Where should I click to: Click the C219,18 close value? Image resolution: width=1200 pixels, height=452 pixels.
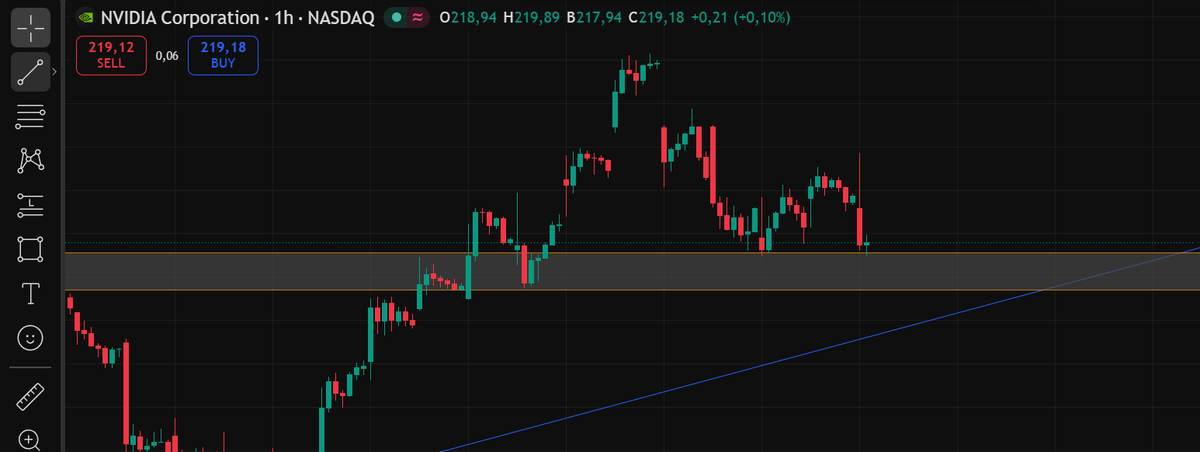[x=656, y=17]
